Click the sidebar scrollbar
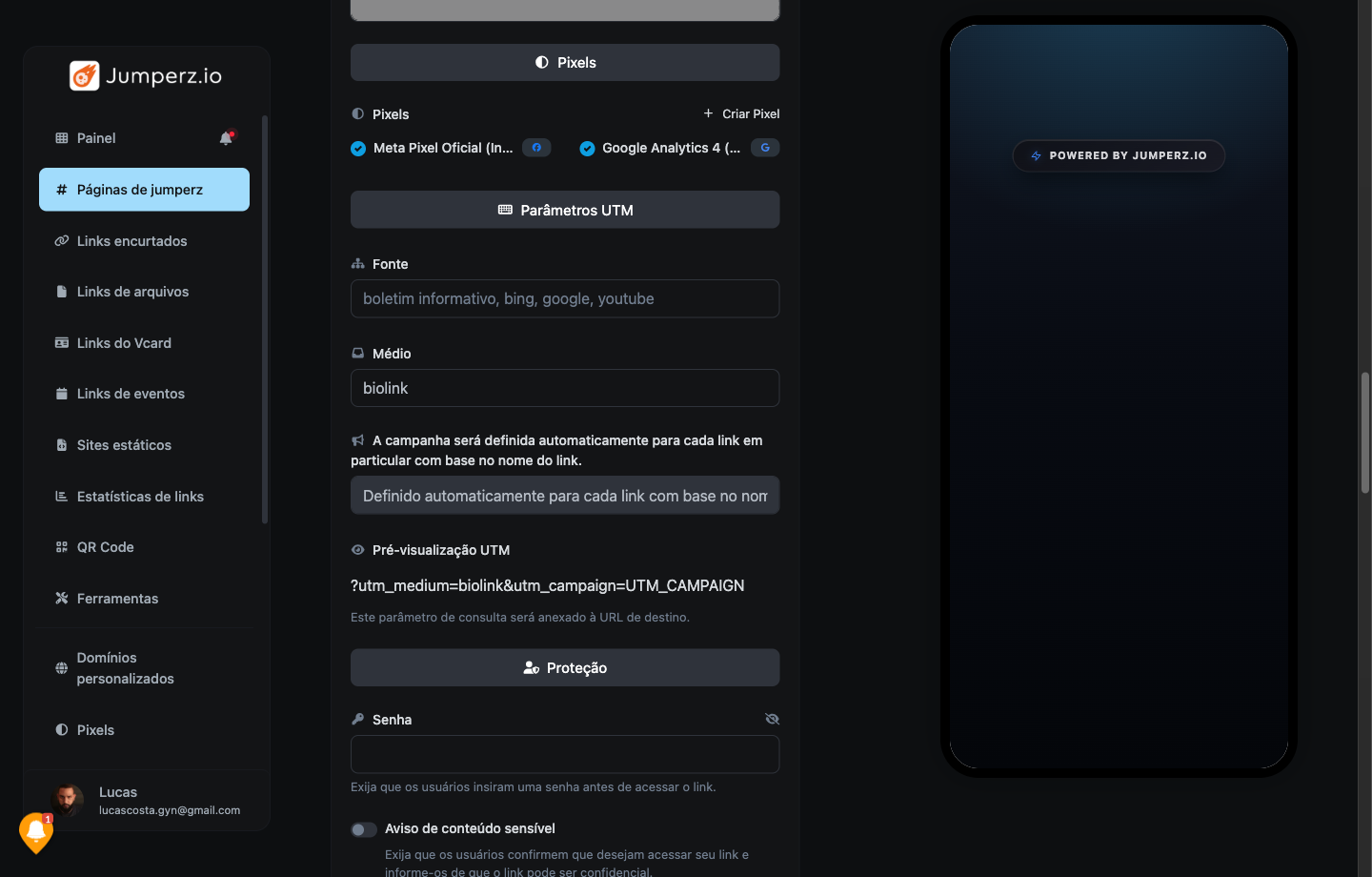The height and width of the screenshot is (877, 1372). coord(265,319)
